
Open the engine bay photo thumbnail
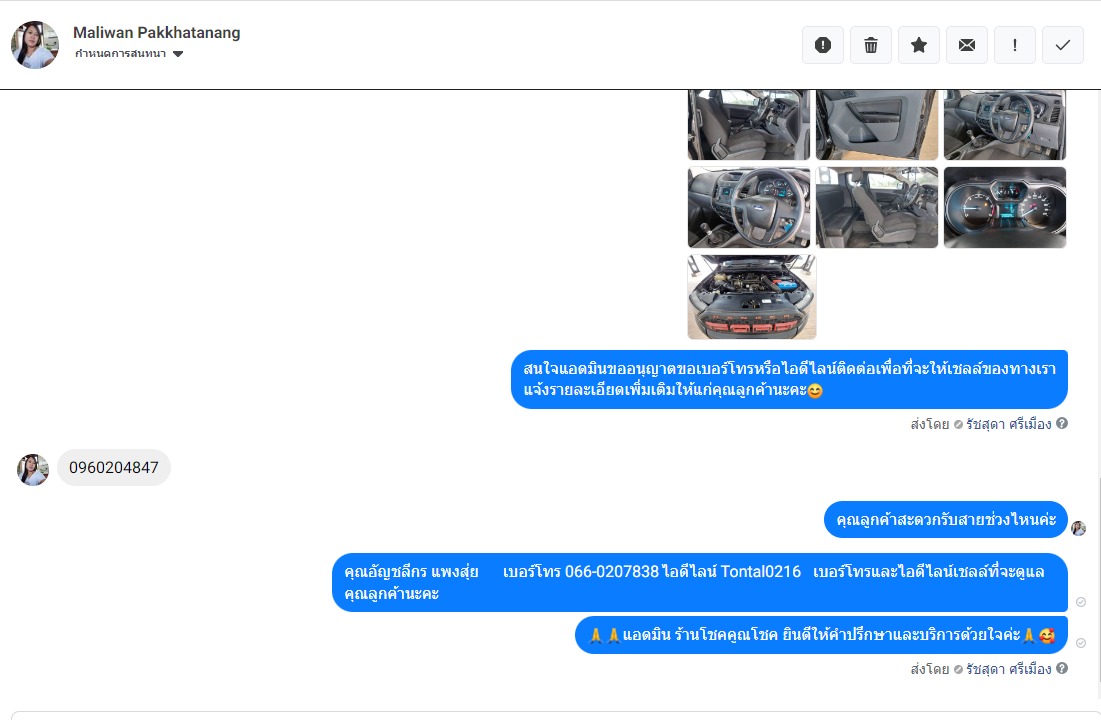coord(751,297)
